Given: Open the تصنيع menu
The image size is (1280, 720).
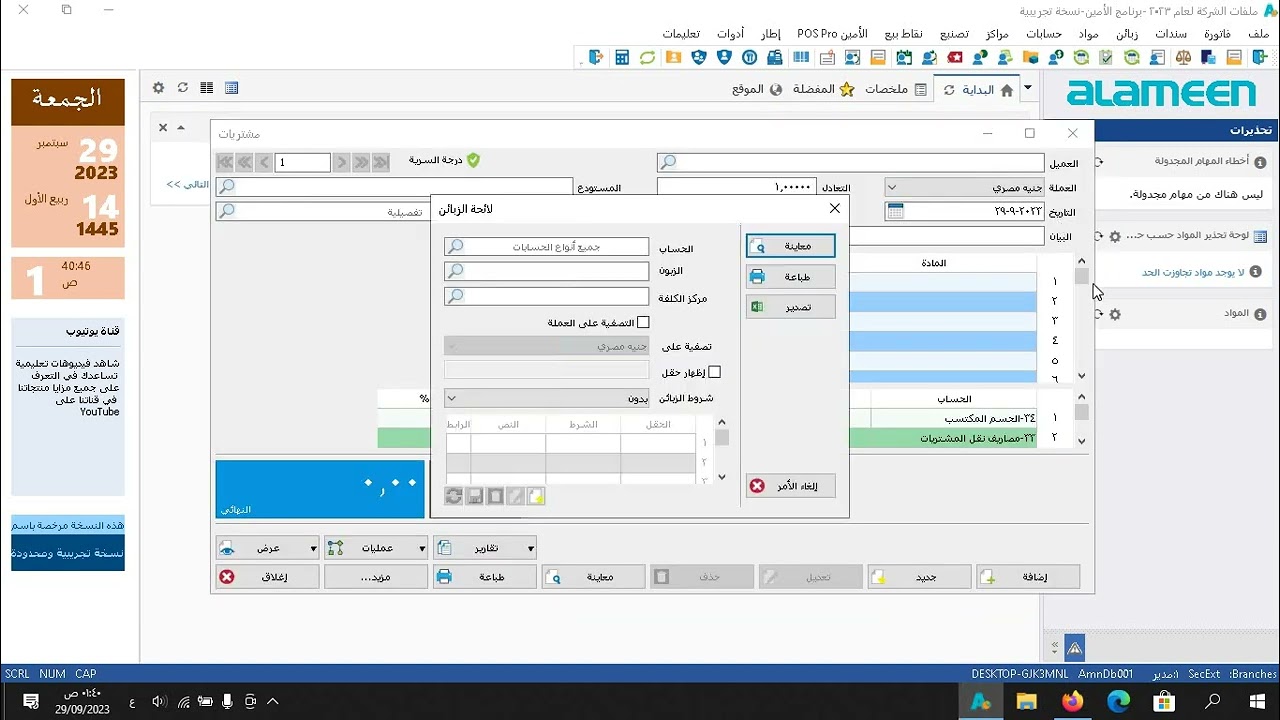Looking at the screenshot, I should click(x=953, y=33).
